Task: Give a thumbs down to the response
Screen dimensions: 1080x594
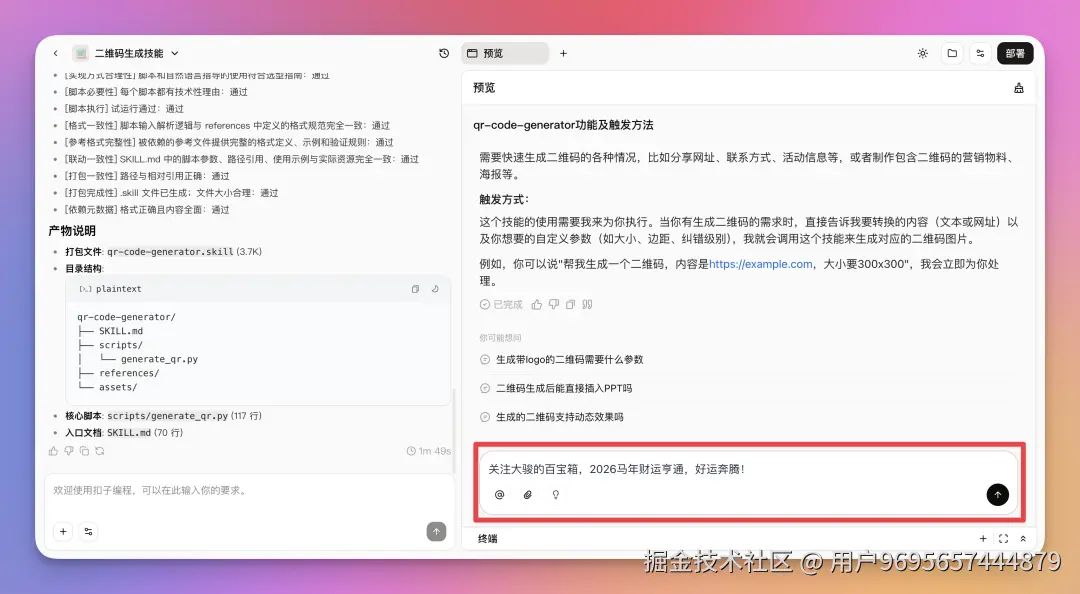Action: pos(554,305)
